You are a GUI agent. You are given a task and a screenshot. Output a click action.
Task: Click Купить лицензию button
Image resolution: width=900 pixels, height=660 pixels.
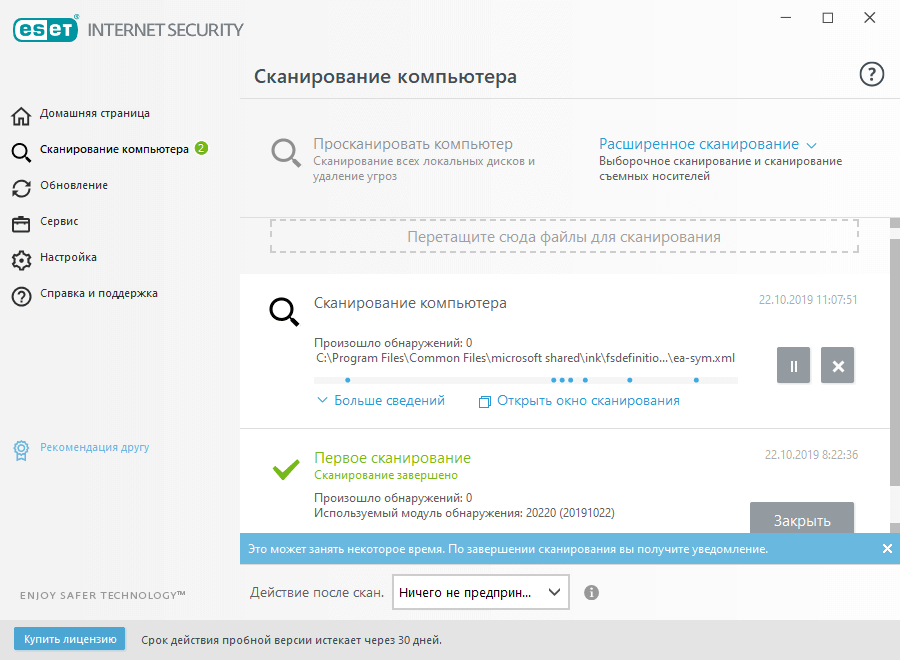[x=69, y=639]
